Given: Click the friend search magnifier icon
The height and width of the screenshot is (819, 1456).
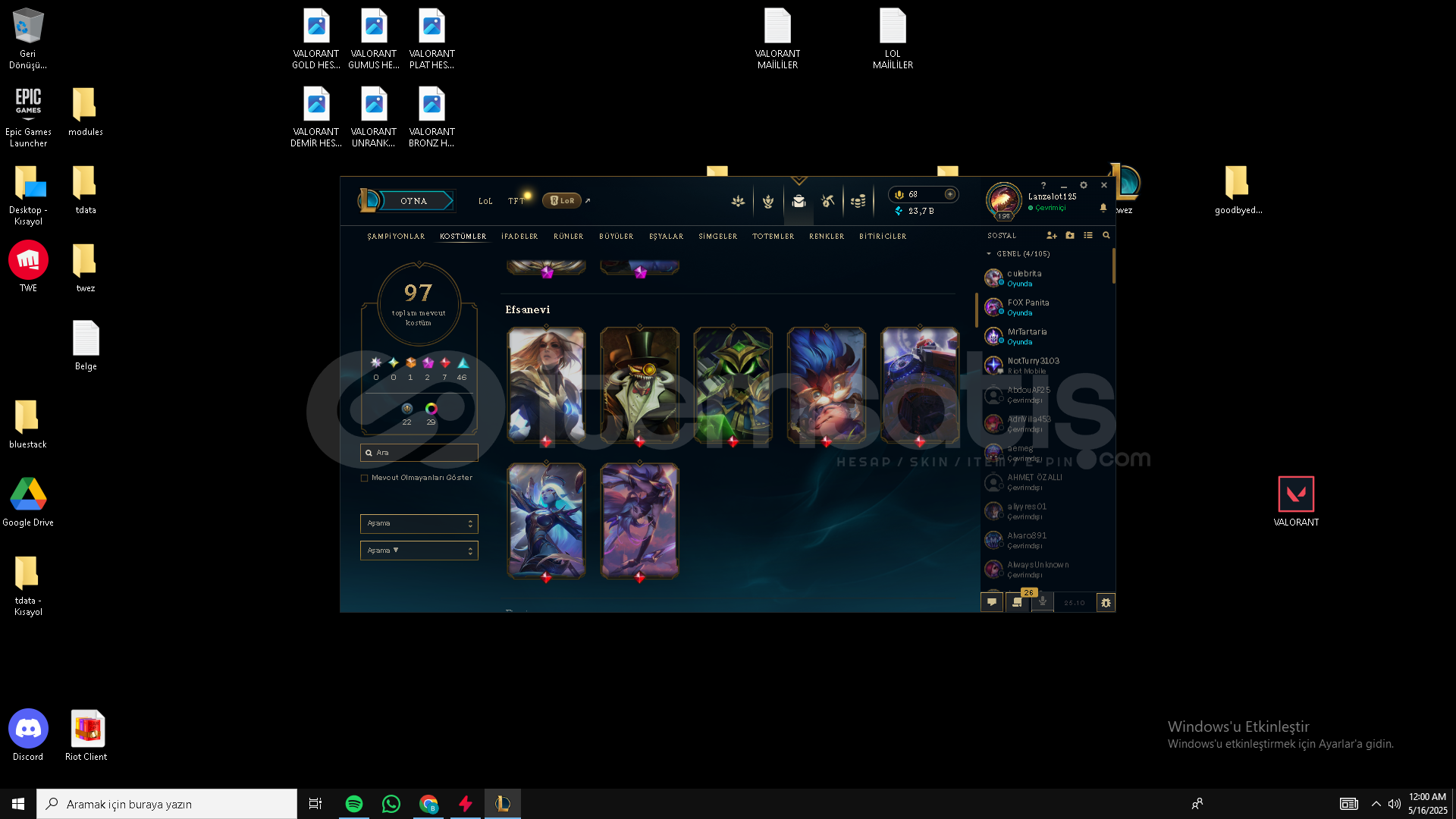Looking at the screenshot, I should (1106, 236).
